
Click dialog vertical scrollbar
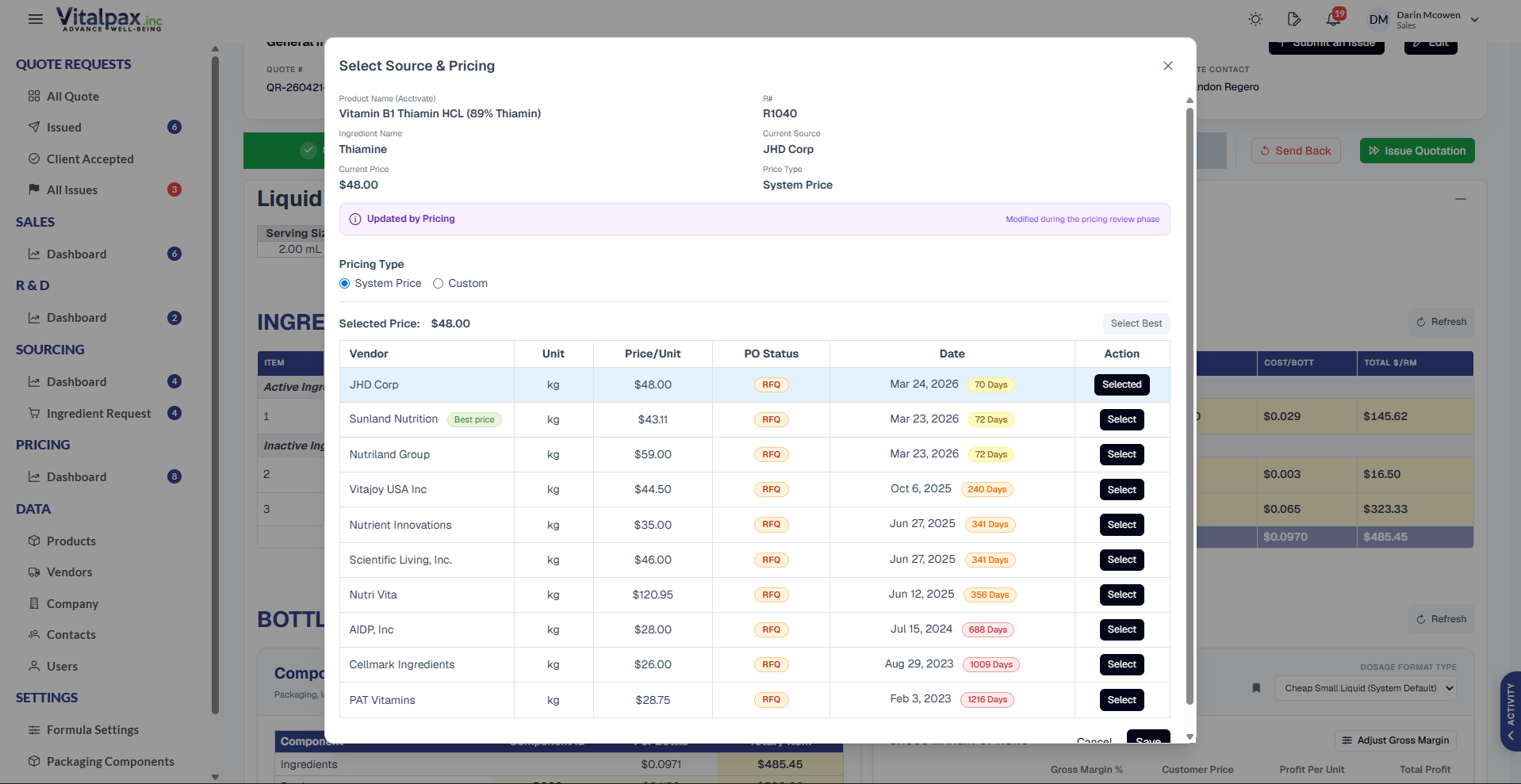tap(1190, 404)
